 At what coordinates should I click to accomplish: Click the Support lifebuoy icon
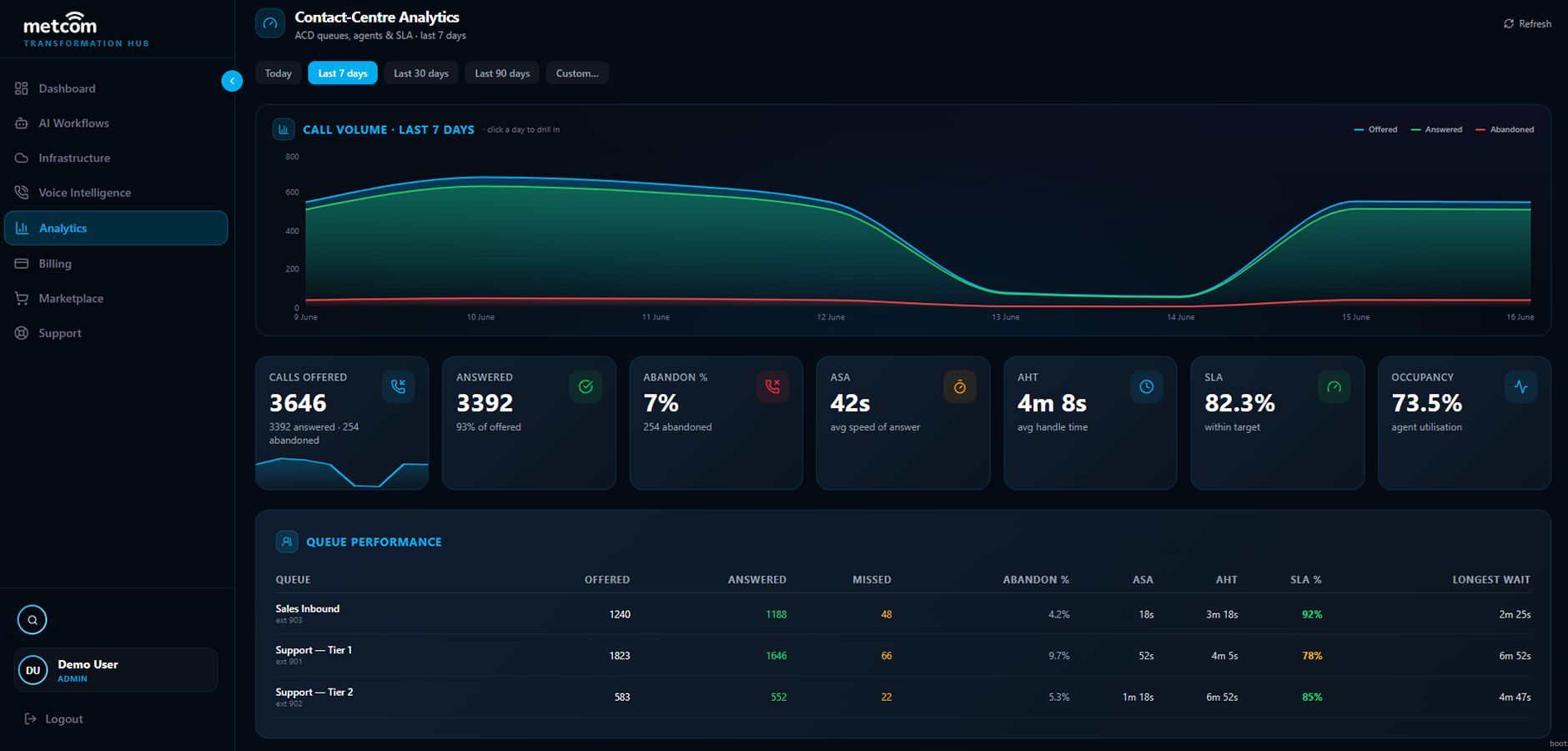22,333
